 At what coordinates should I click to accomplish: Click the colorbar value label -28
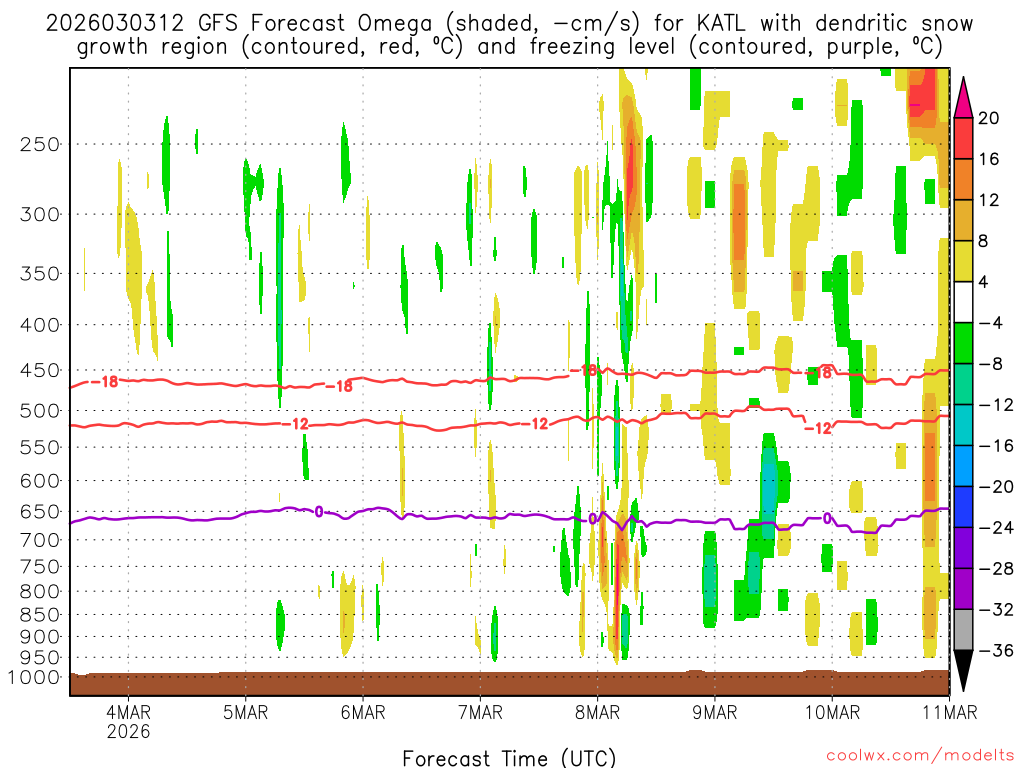coord(996,569)
